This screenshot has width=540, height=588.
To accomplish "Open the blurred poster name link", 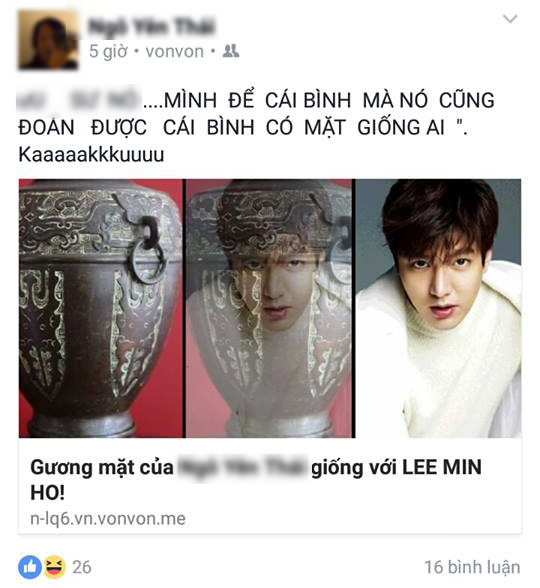I will tap(151, 26).
